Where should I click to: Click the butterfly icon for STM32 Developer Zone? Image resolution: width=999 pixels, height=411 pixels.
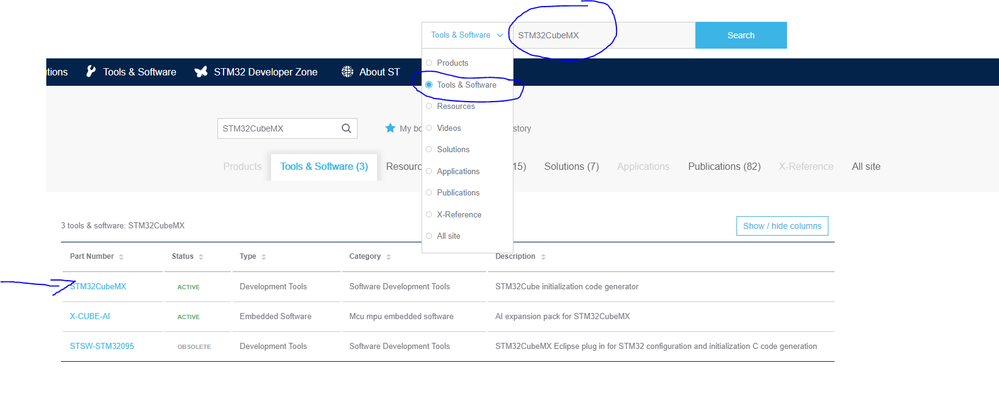pyautogui.click(x=201, y=72)
